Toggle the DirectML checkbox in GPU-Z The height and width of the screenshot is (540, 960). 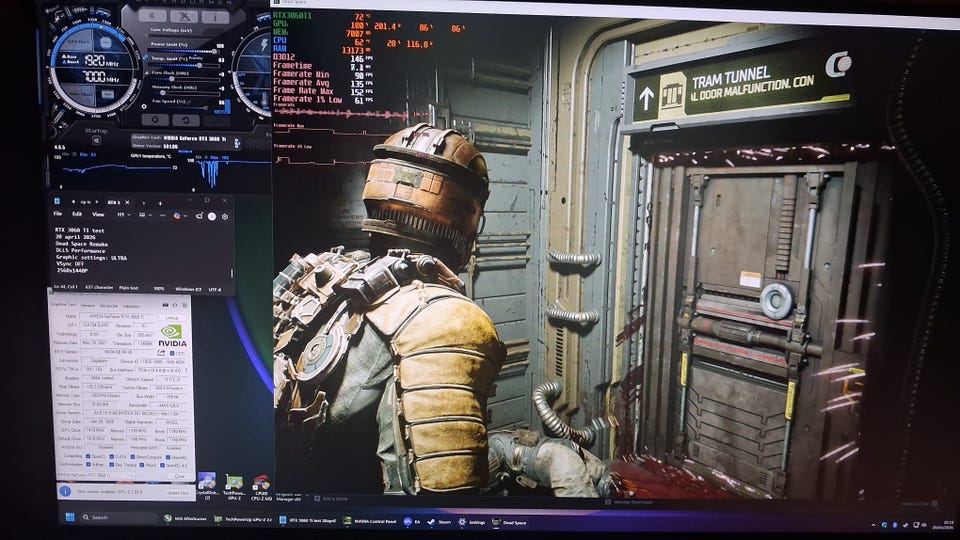point(168,457)
